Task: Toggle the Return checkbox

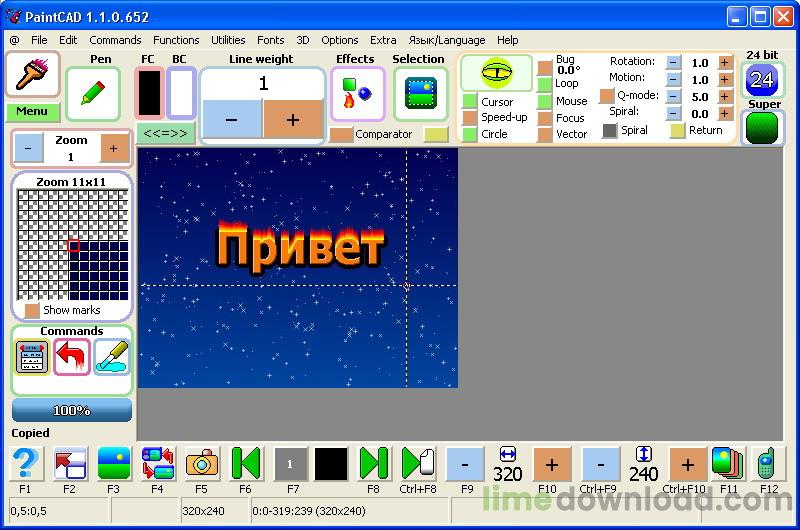Action: click(677, 131)
